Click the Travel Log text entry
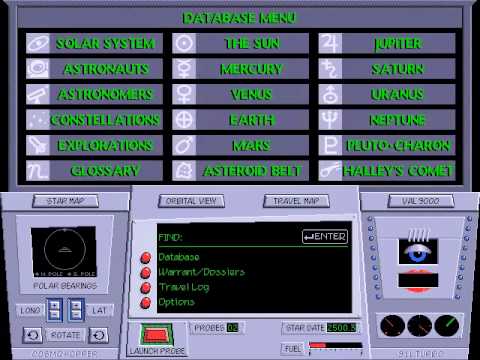The image size is (480, 360). point(184,287)
